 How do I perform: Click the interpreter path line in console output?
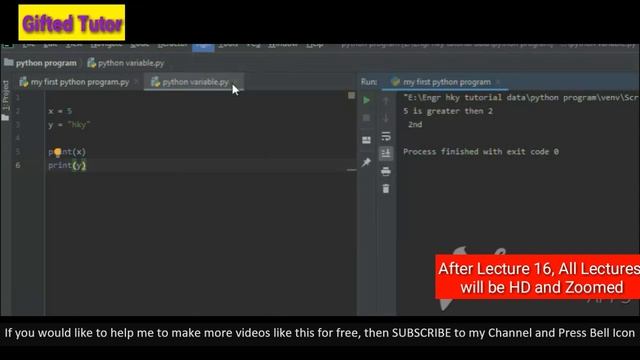[x=520, y=98]
